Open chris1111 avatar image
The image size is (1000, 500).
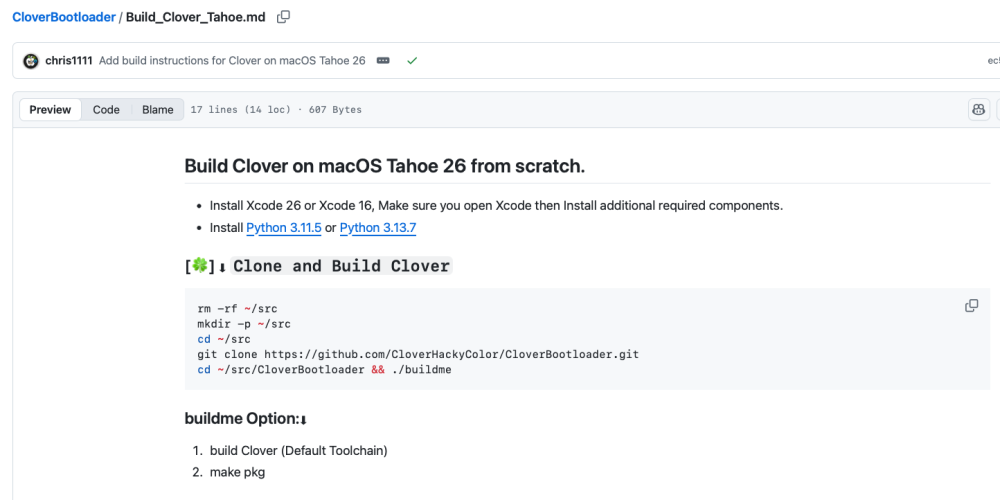31,61
